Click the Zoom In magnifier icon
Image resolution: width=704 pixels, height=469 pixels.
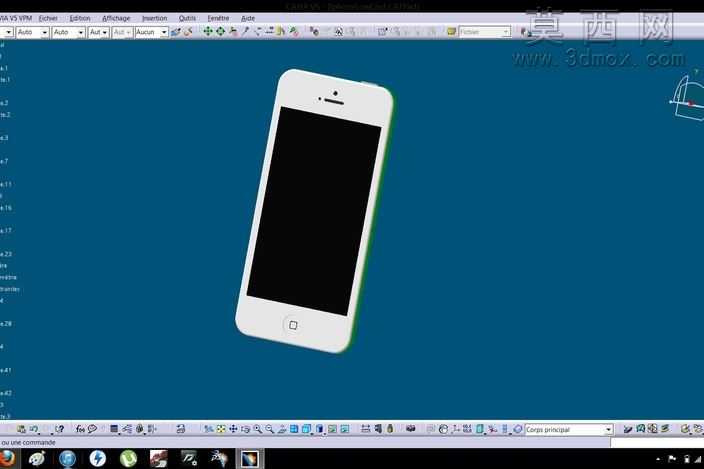coord(257,429)
